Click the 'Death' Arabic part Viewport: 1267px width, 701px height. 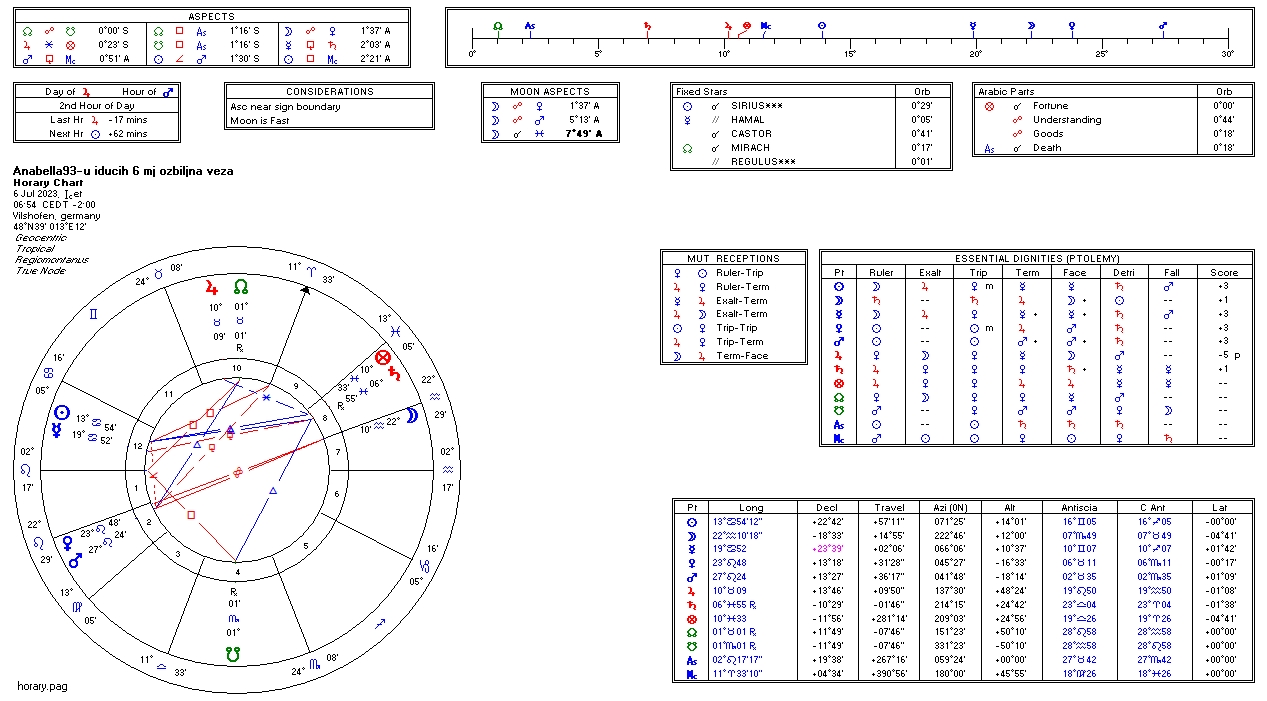(1047, 148)
